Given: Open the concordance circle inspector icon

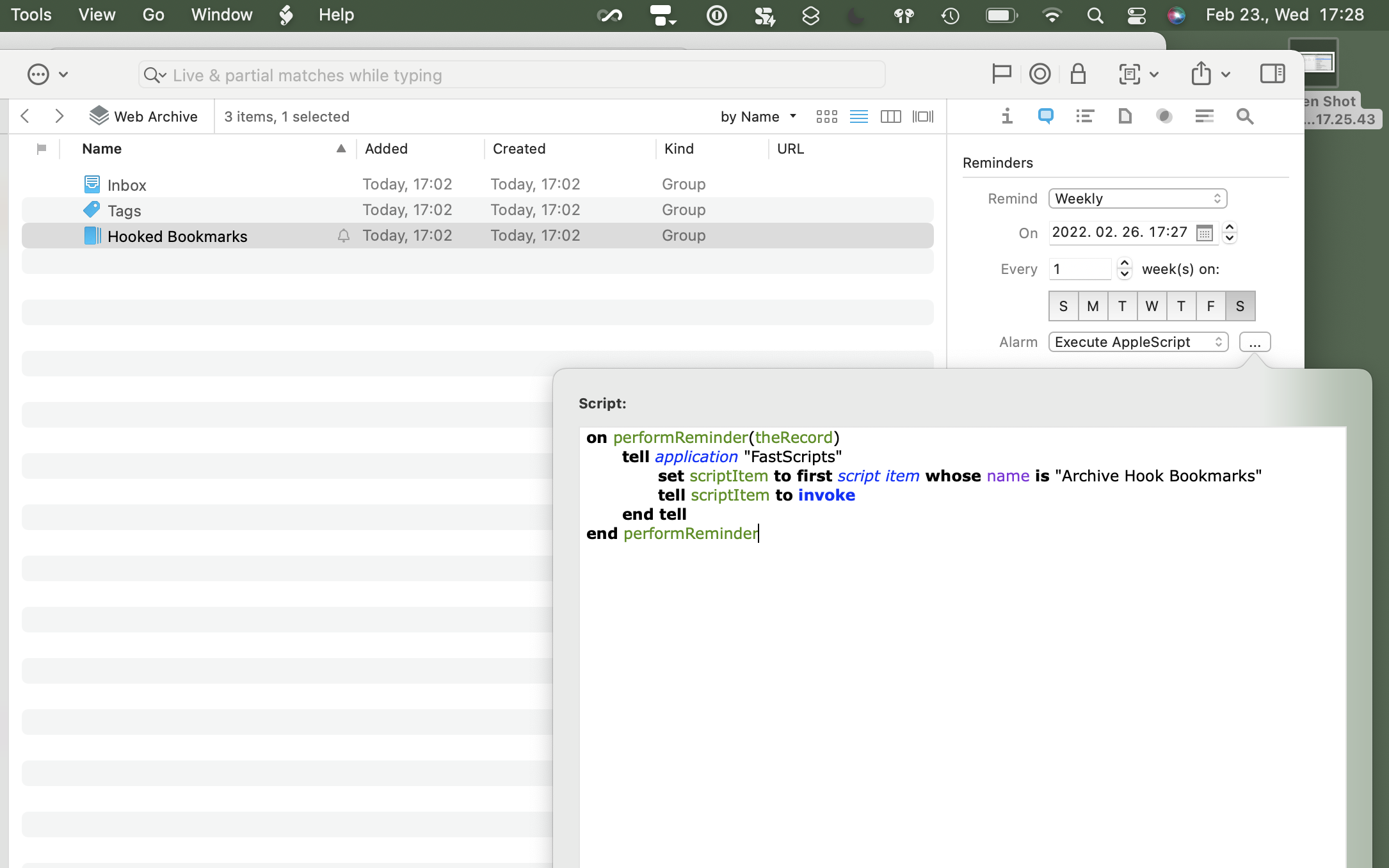Looking at the screenshot, I should [x=1164, y=116].
